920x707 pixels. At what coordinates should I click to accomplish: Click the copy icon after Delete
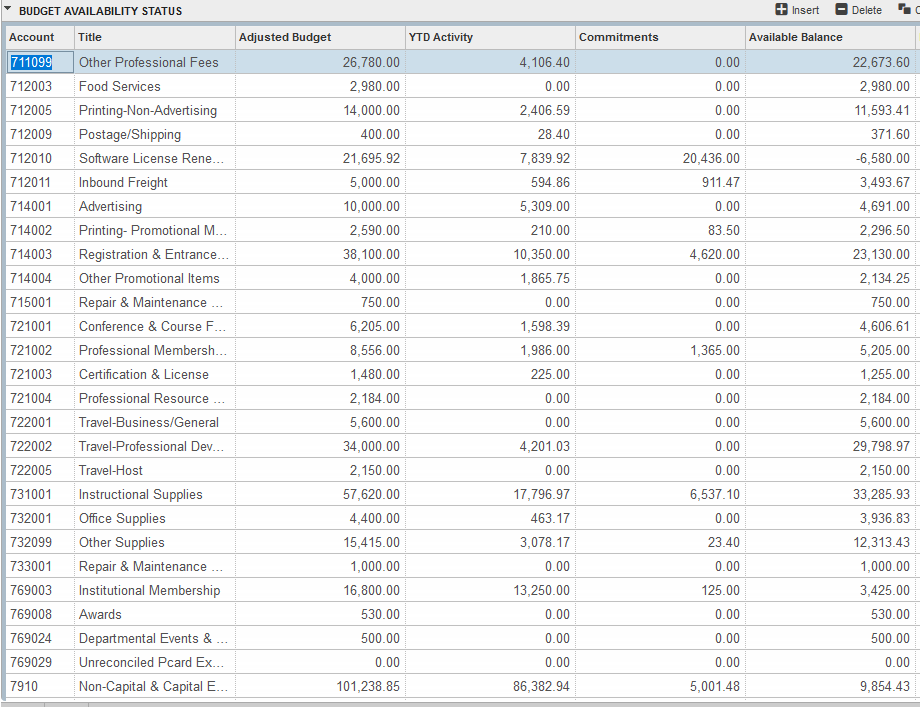[904, 9]
